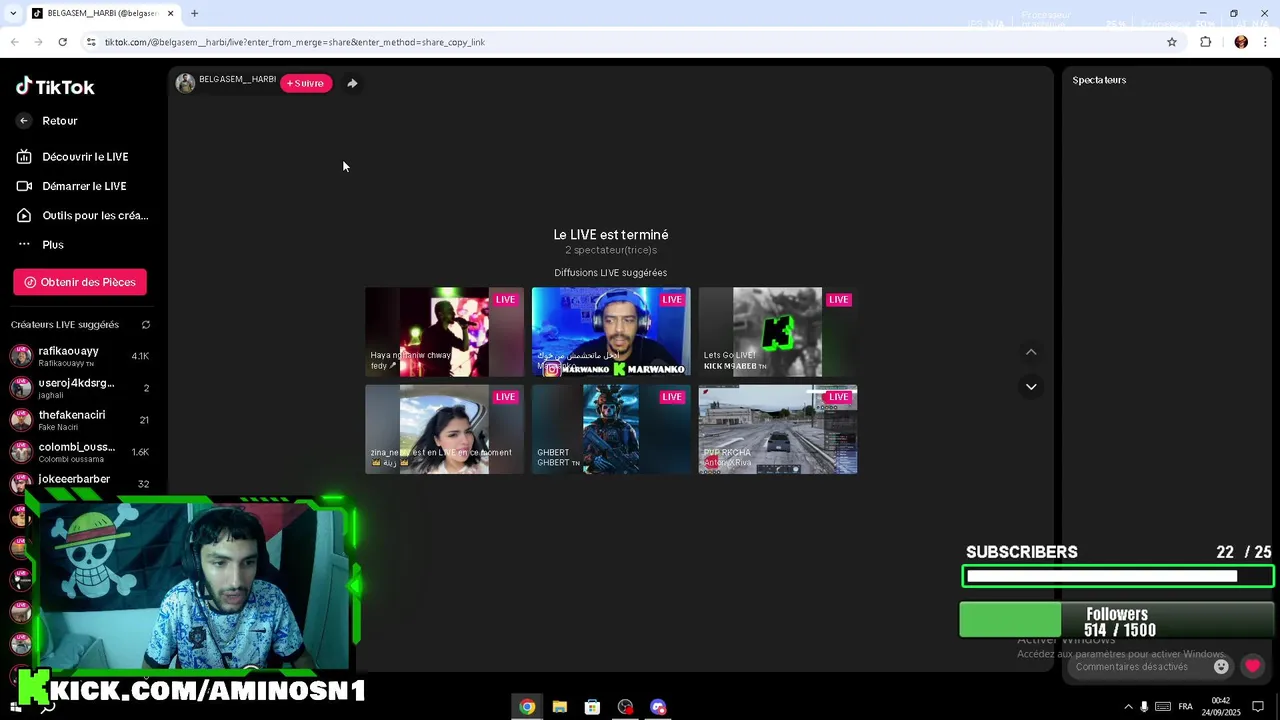Click the Spectateurs panel header

coord(1099,80)
